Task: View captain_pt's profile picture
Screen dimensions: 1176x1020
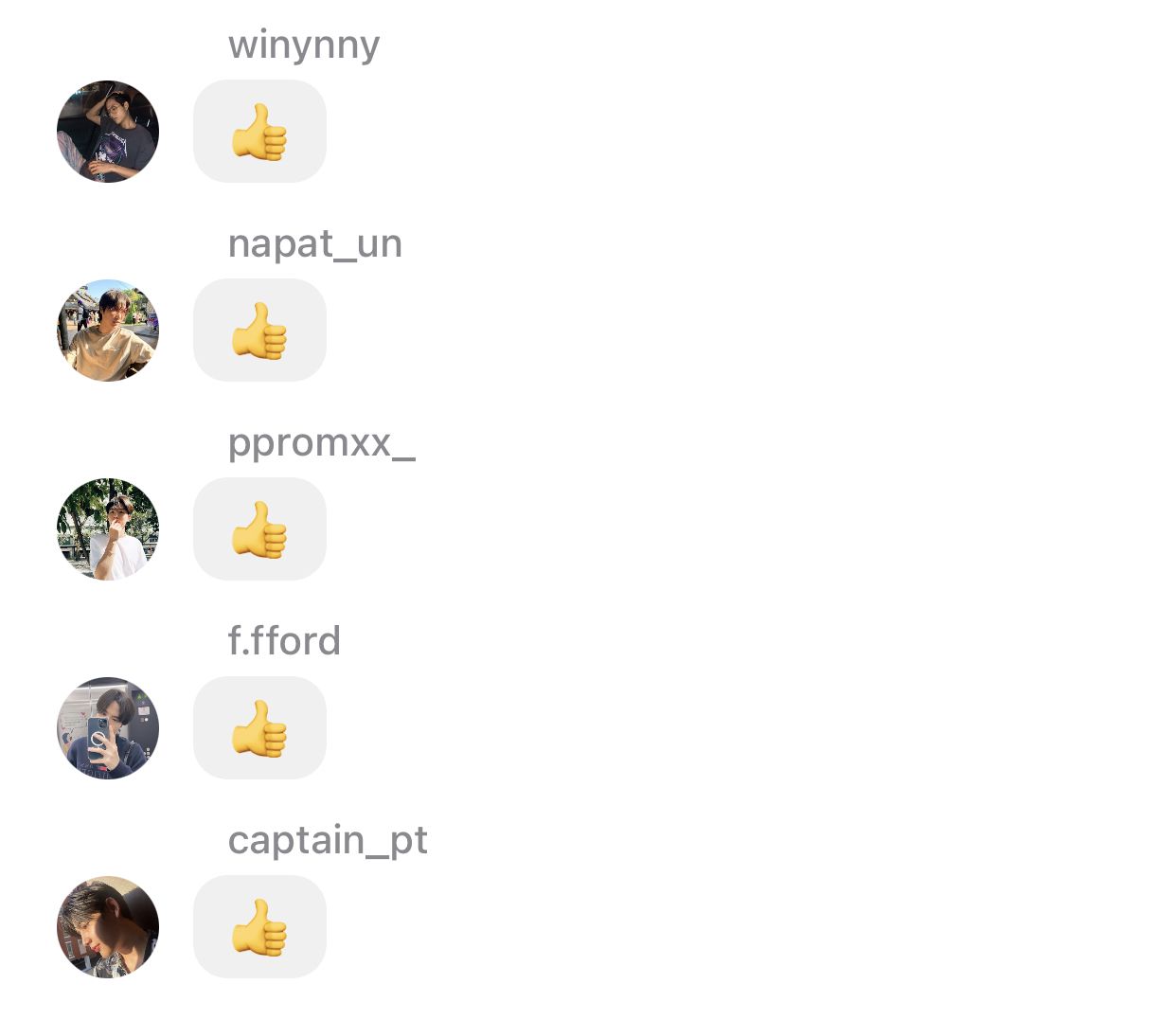Action: (x=108, y=927)
